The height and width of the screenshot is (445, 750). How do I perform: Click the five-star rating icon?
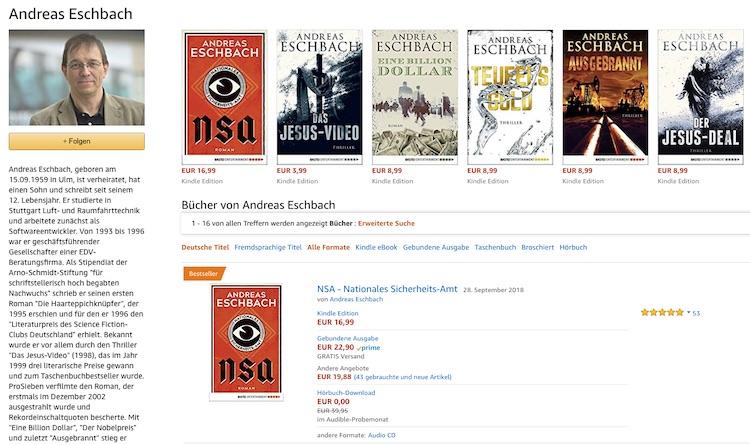(x=662, y=312)
